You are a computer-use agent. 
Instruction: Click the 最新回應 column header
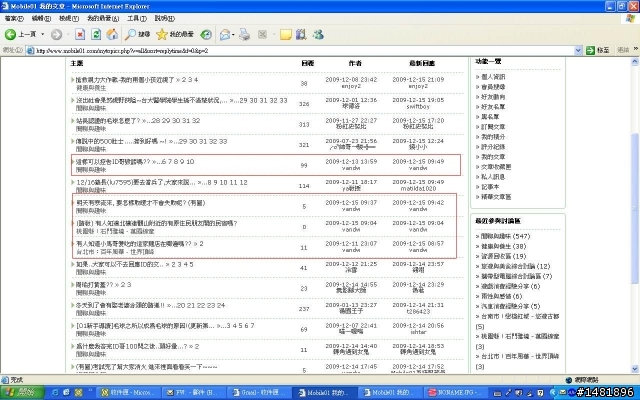(425, 63)
